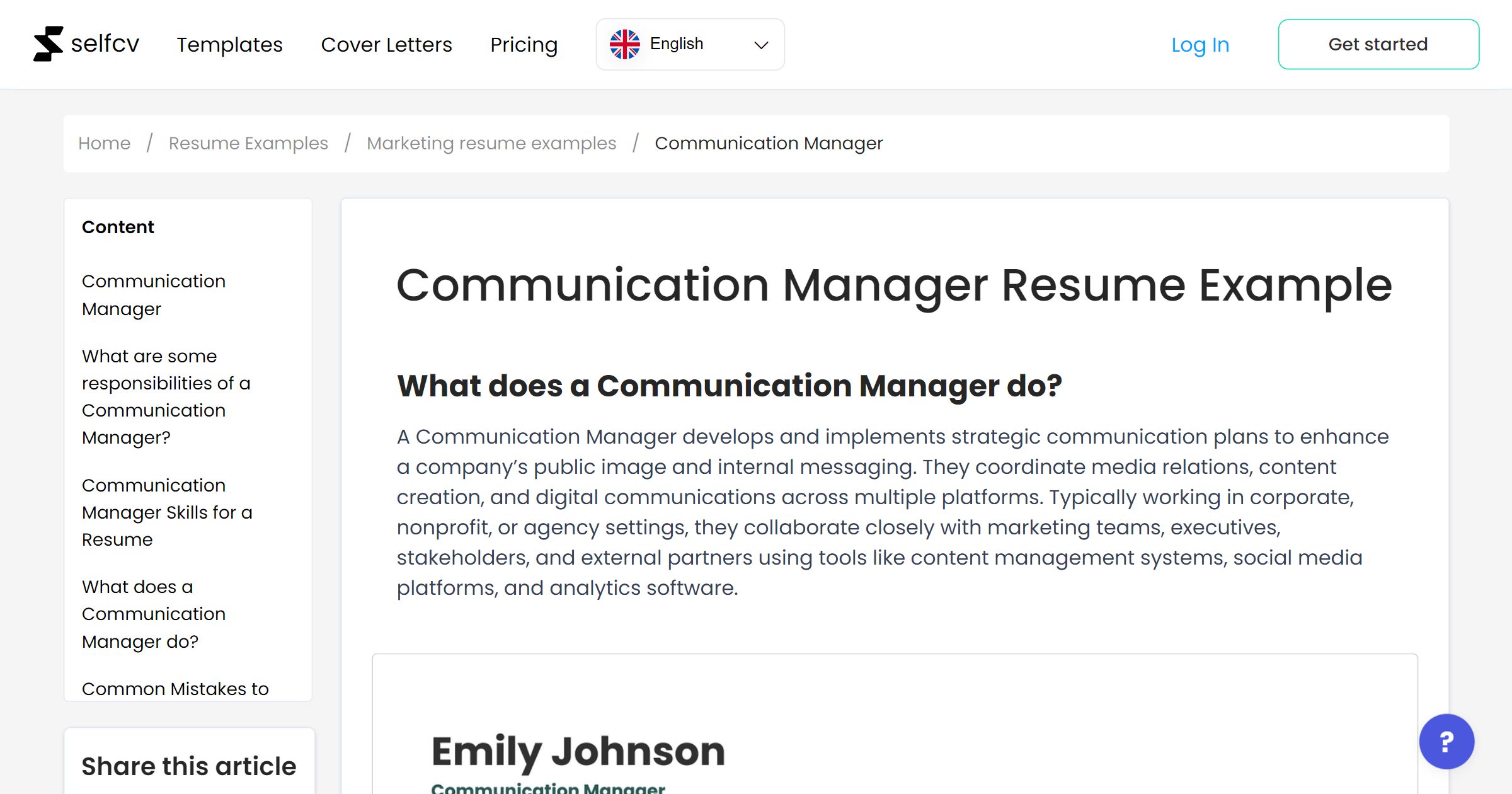
Task: Open Resume Examples breadcrumb link
Action: [x=248, y=143]
